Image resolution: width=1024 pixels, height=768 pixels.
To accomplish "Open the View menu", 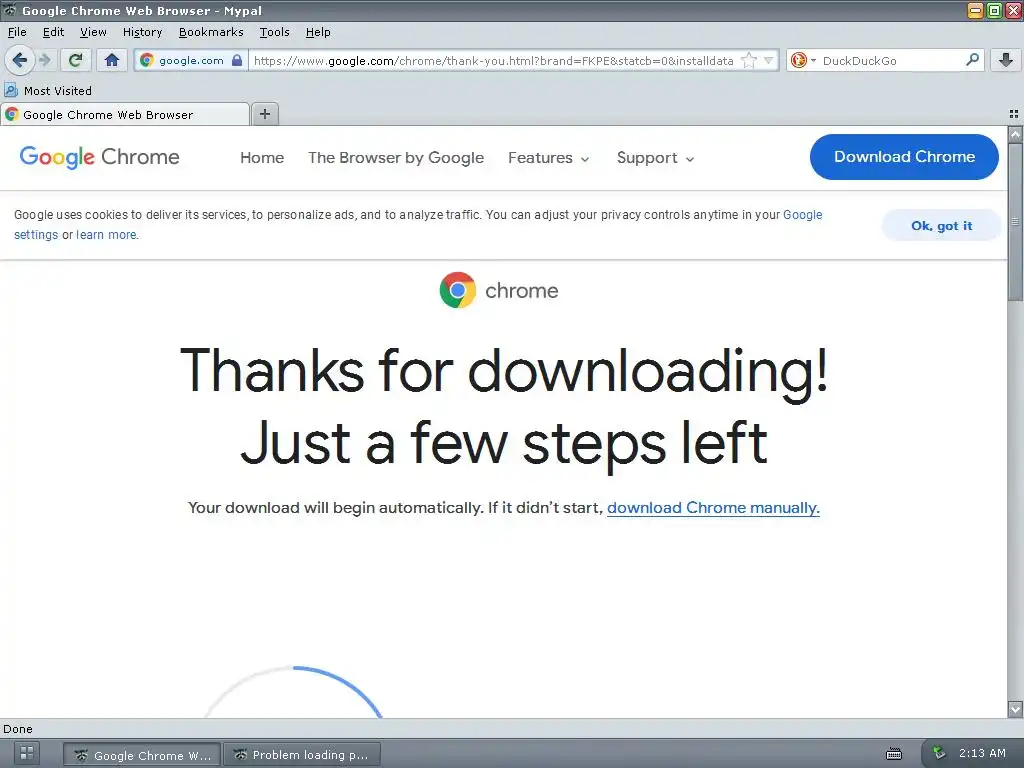I will (93, 32).
